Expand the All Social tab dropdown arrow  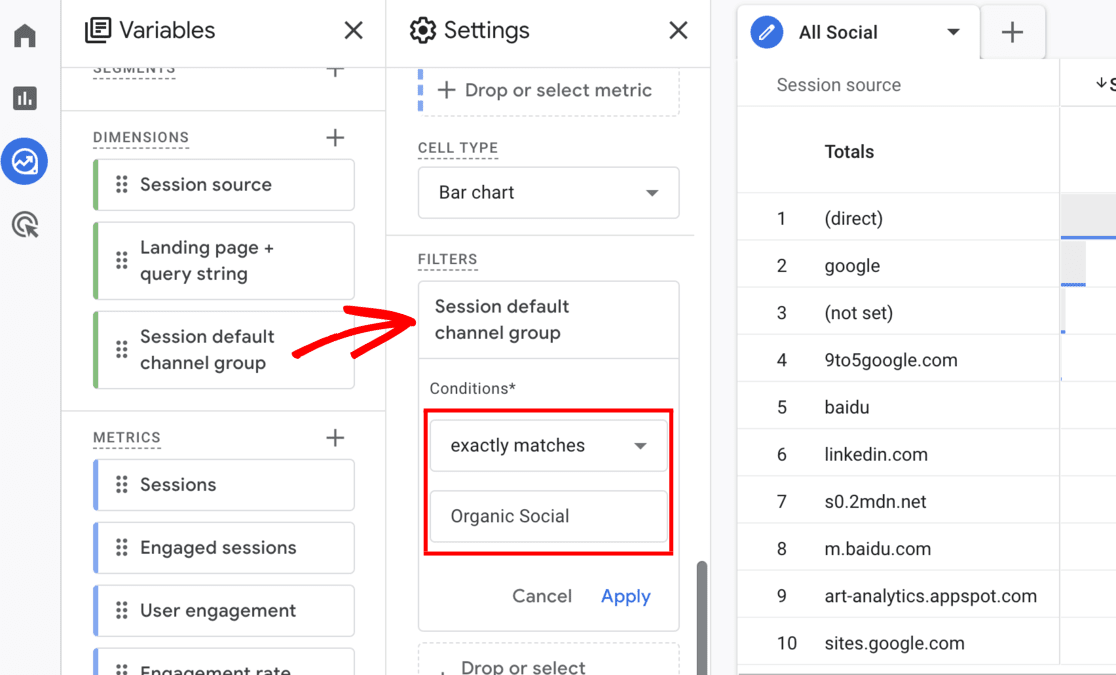pos(953,32)
